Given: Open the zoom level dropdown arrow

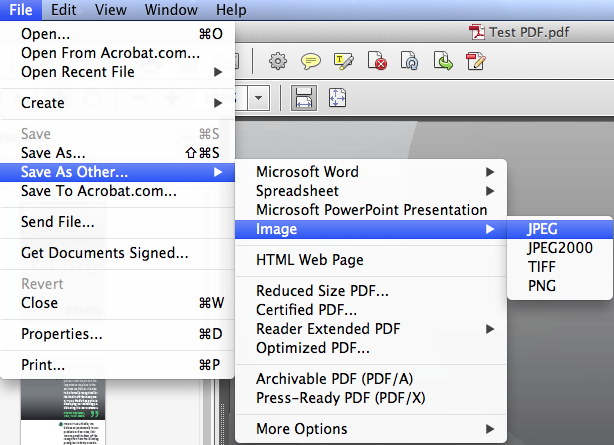Looking at the screenshot, I should 258,98.
